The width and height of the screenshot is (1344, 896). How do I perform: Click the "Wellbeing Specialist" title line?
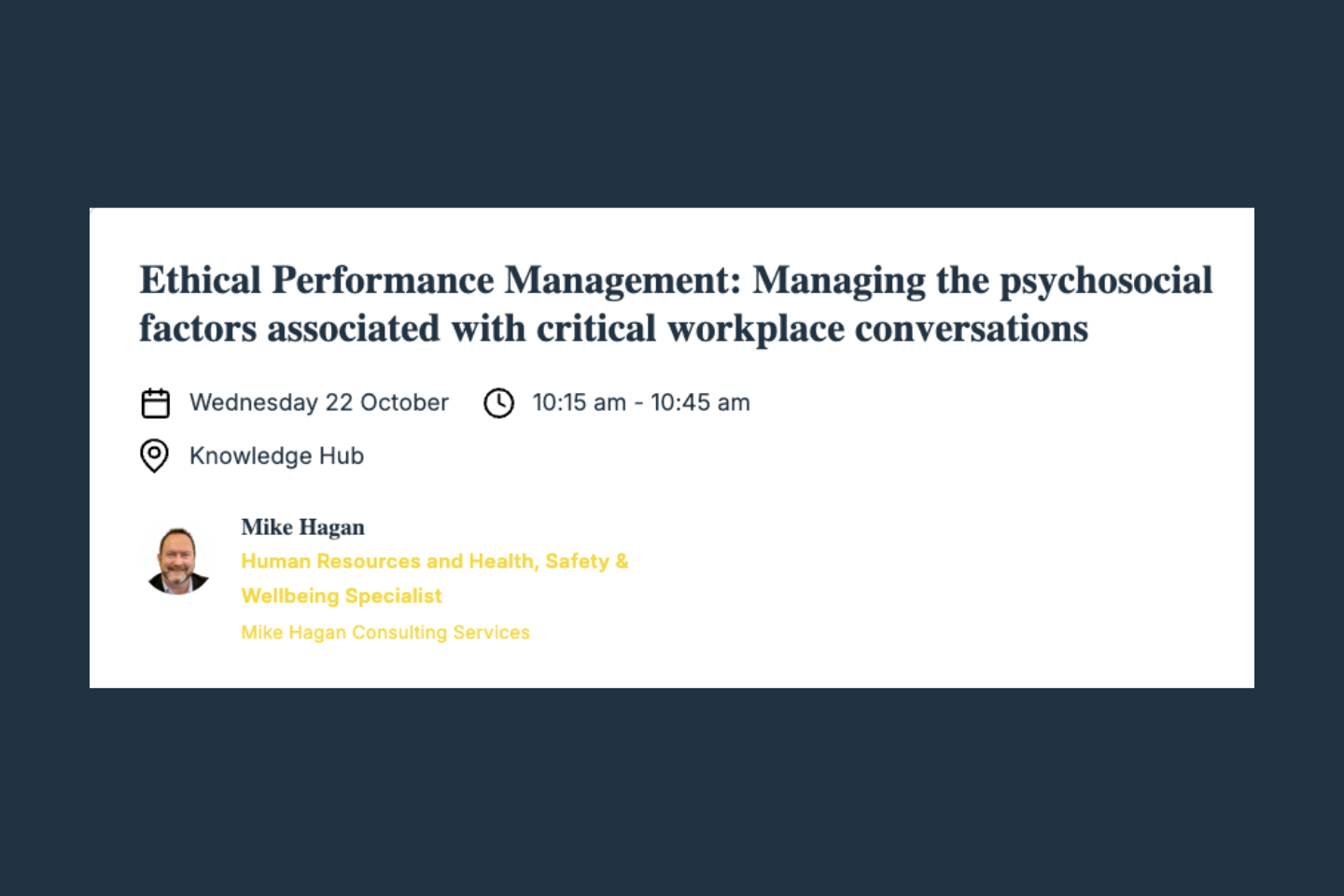(341, 596)
